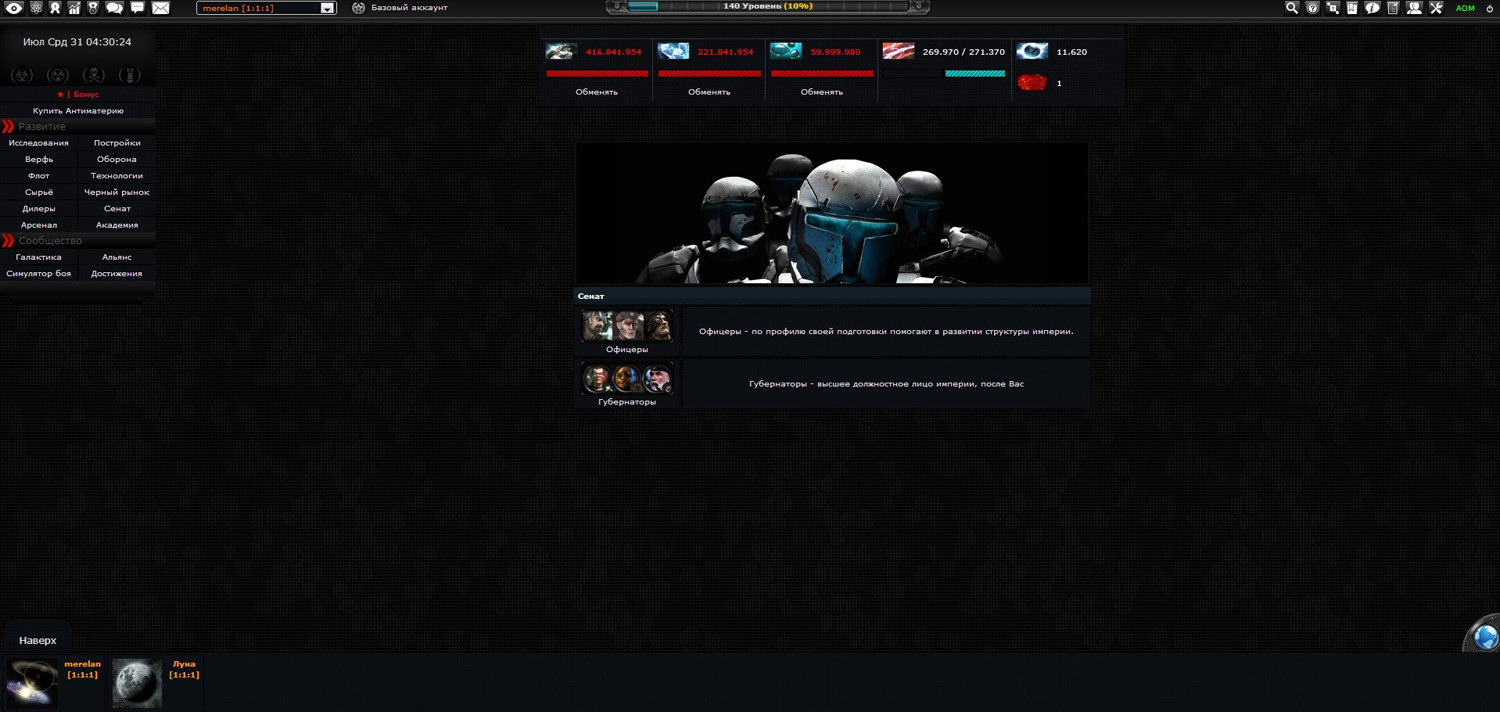Image resolution: width=1500 pixels, height=712 pixels.
Task: Open Постройки in the sidebar menu
Action: (x=117, y=143)
